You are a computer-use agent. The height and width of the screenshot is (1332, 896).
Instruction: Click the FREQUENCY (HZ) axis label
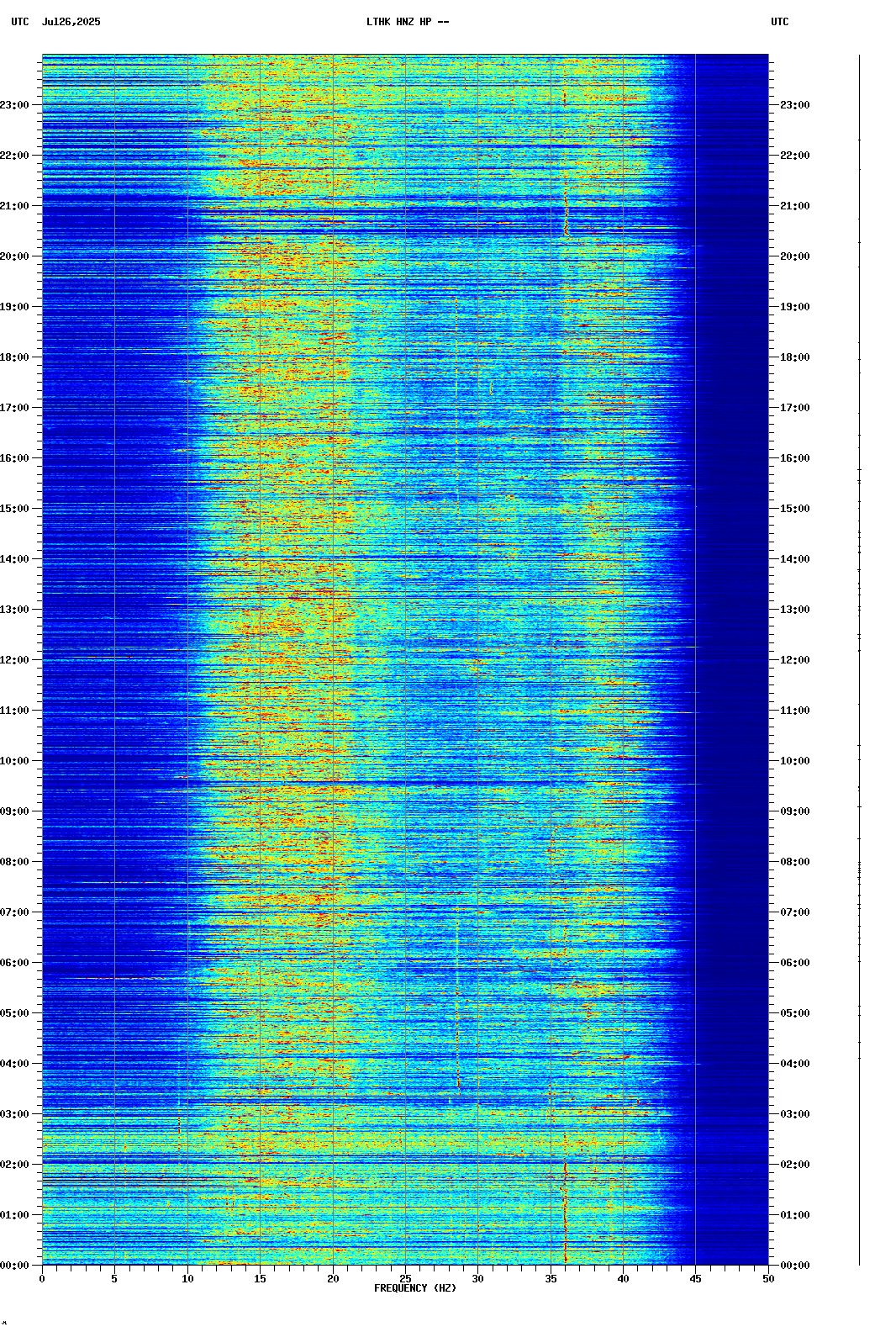(x=415, y=1288)
